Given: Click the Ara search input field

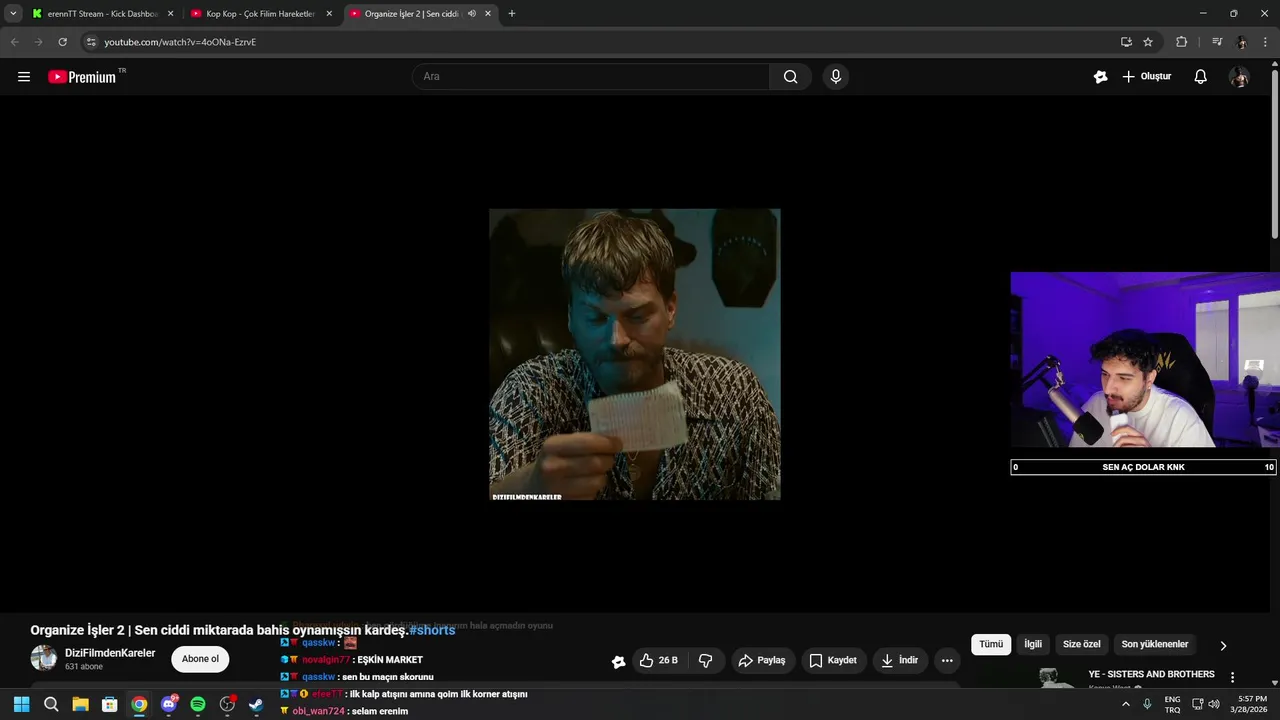Looking at the screenshot, I should coord(591,77).
